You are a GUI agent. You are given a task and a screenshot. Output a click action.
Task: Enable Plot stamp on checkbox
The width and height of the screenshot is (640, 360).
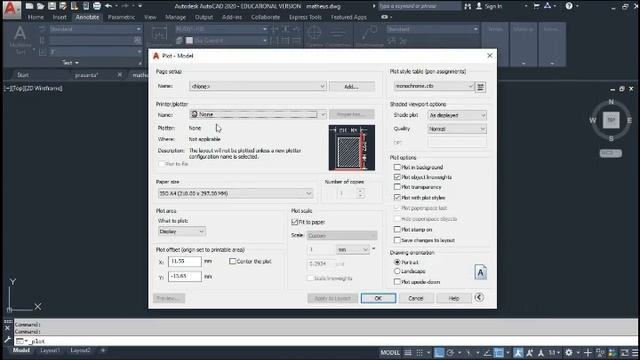(x=397, y=229)
